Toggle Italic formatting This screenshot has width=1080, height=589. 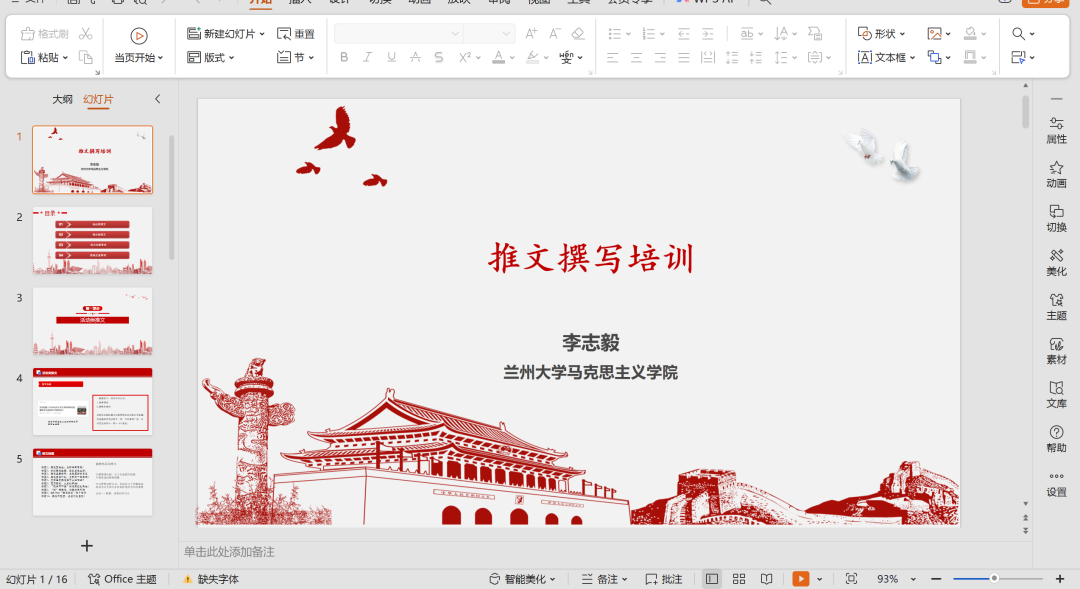(367, 57)
